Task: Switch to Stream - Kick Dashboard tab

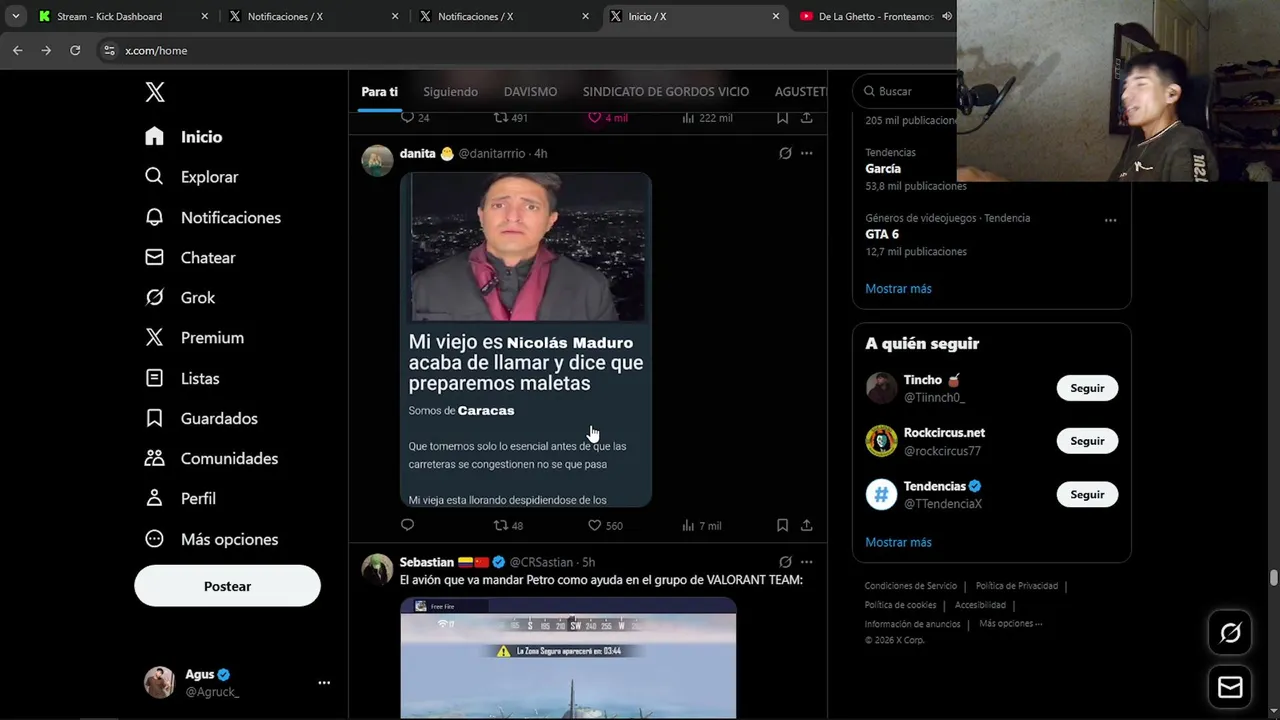Action: pyautogui.click(x=123, y=16)
